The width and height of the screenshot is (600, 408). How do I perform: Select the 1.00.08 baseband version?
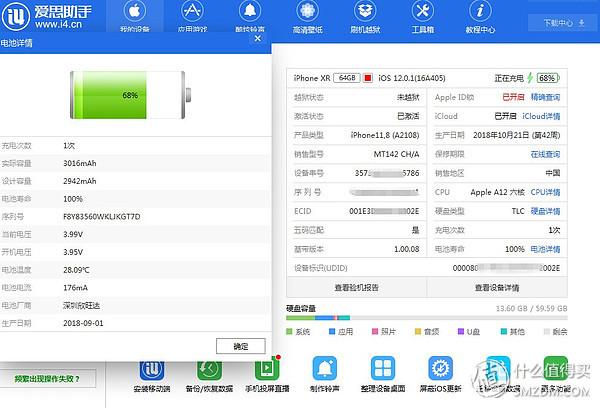point(406,249)
